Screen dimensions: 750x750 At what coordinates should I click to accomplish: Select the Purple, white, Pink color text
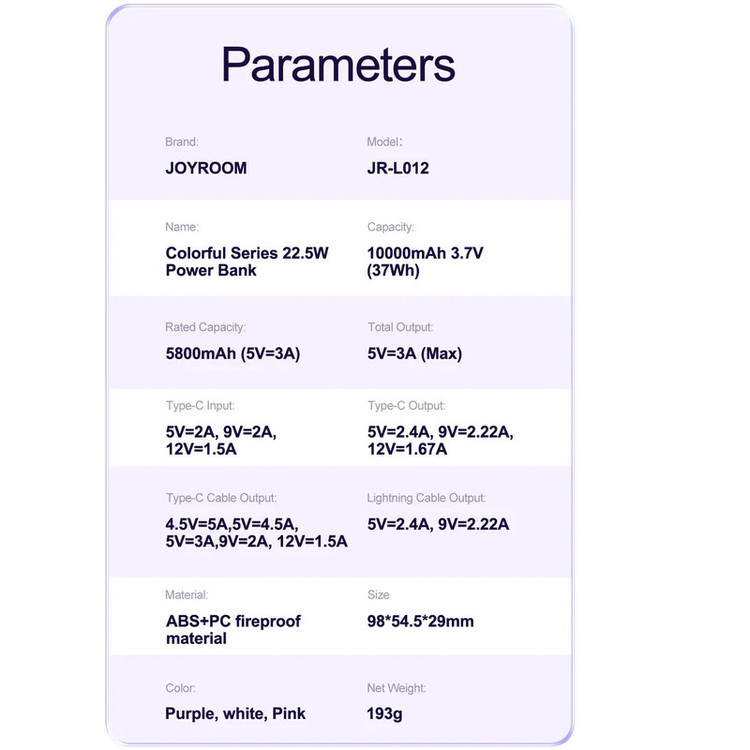[235, 713]
